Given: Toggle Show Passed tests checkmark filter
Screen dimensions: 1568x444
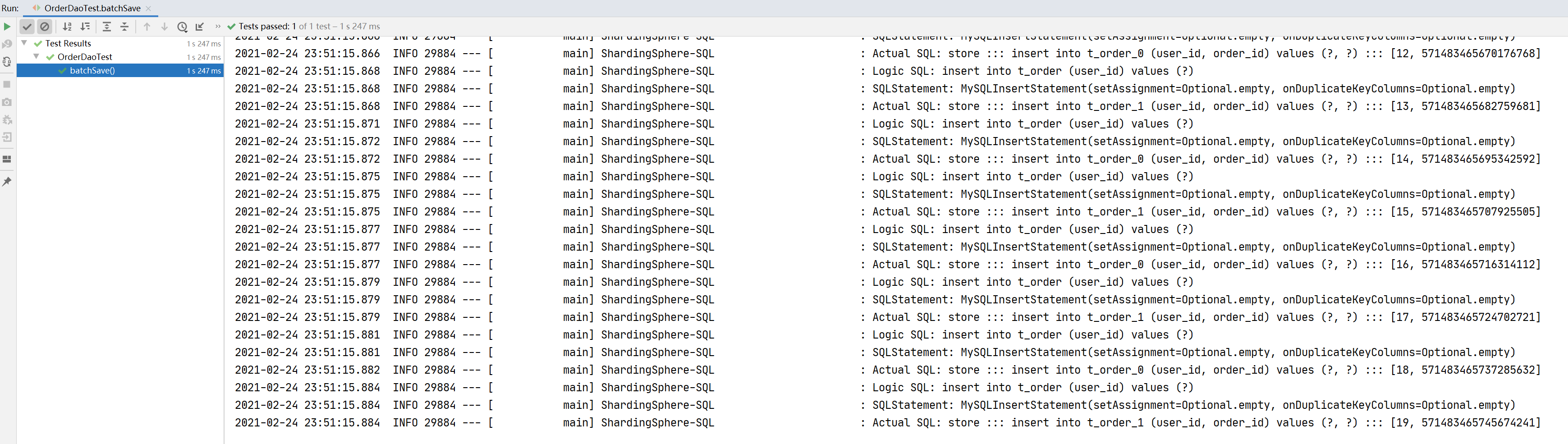Looking at the screenshot, I should (x=27, y=26).
